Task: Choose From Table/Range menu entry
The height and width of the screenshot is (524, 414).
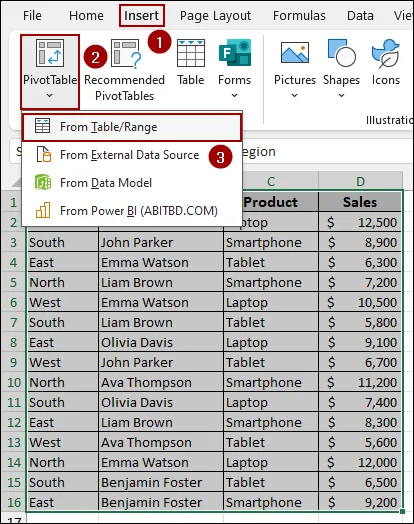Action: pos(132,127)
